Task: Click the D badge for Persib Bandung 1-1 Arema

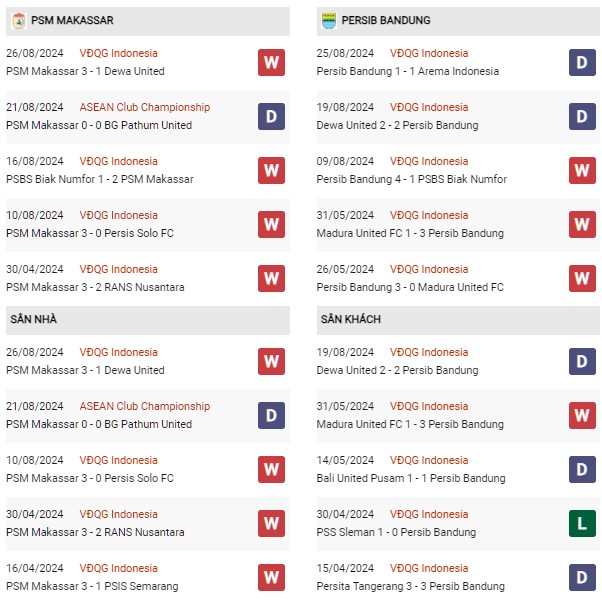Action: point(582,62)
